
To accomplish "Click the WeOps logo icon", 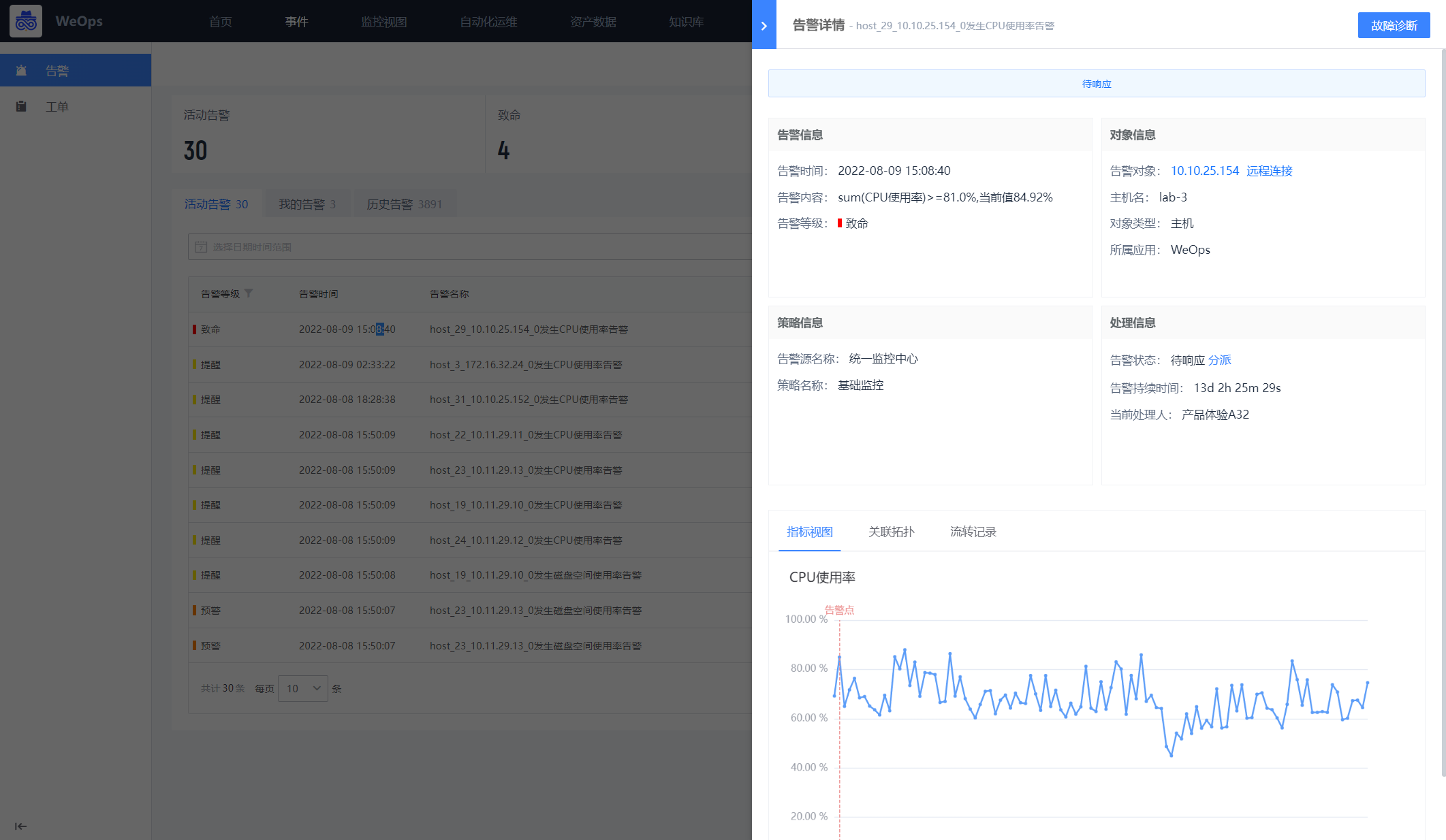I will pos(26,21).
